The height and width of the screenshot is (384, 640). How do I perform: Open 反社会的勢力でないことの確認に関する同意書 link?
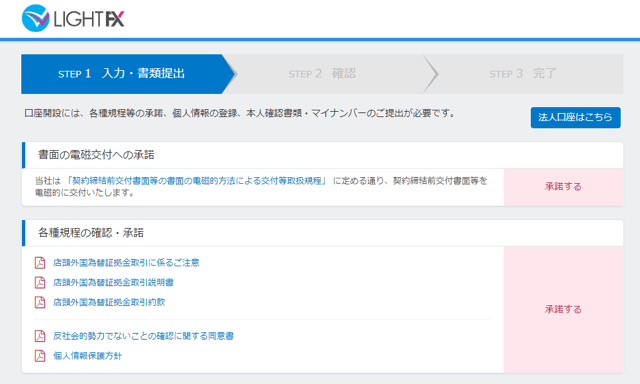click(x=143, y=336)
